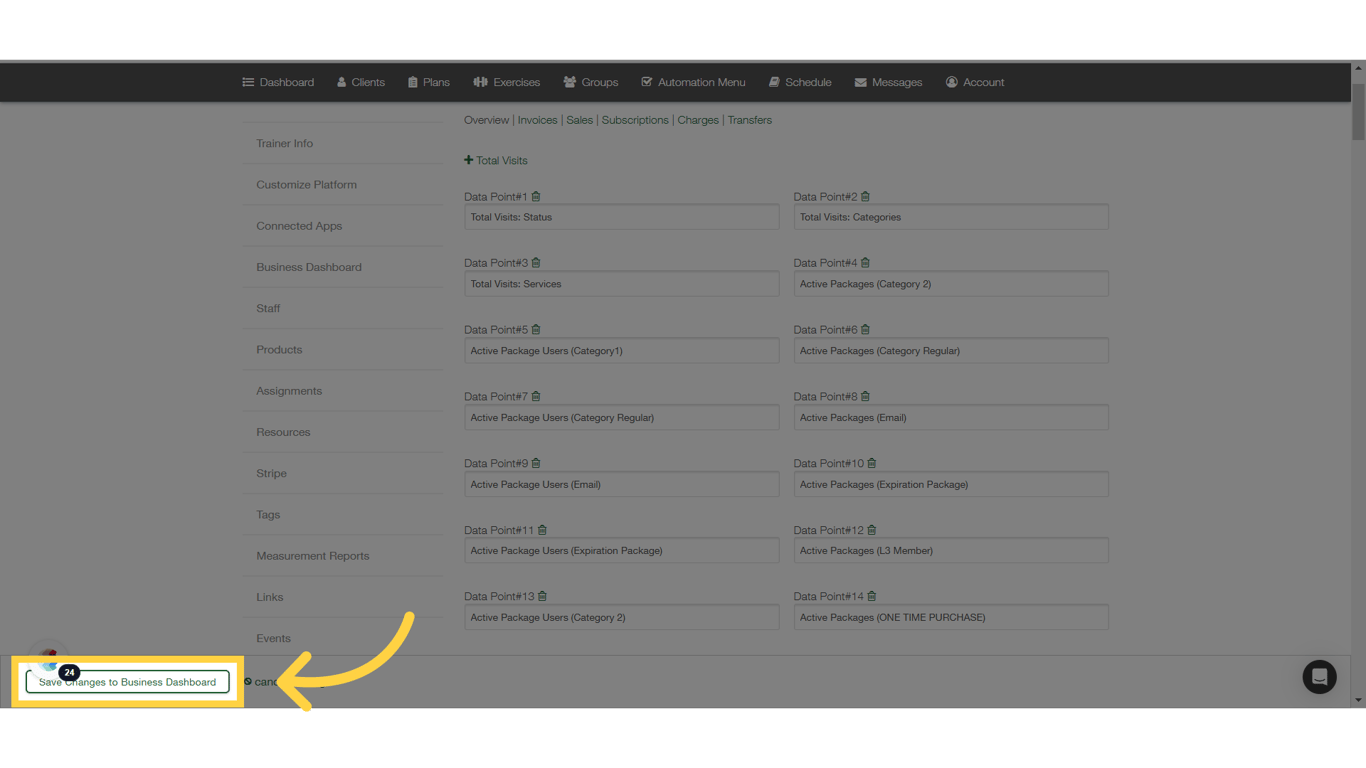
Task: Select the Active Packages (Email) field
Action: click(x=951, y=418)
